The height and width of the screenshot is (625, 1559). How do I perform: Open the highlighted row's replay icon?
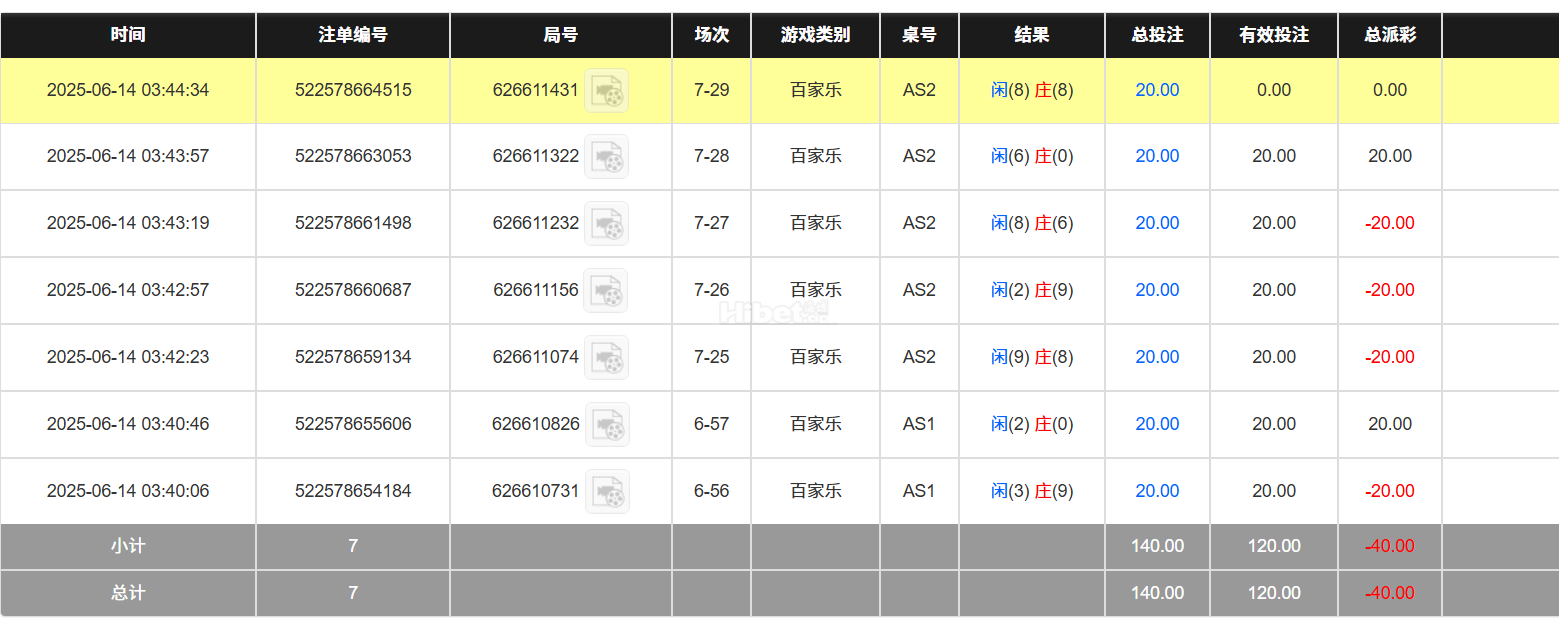tap(606, 90)
